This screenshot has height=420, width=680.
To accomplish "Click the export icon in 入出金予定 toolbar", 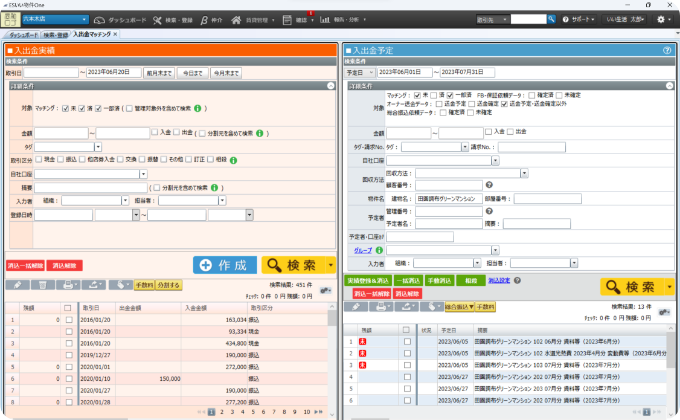I will tap(406, 307).
